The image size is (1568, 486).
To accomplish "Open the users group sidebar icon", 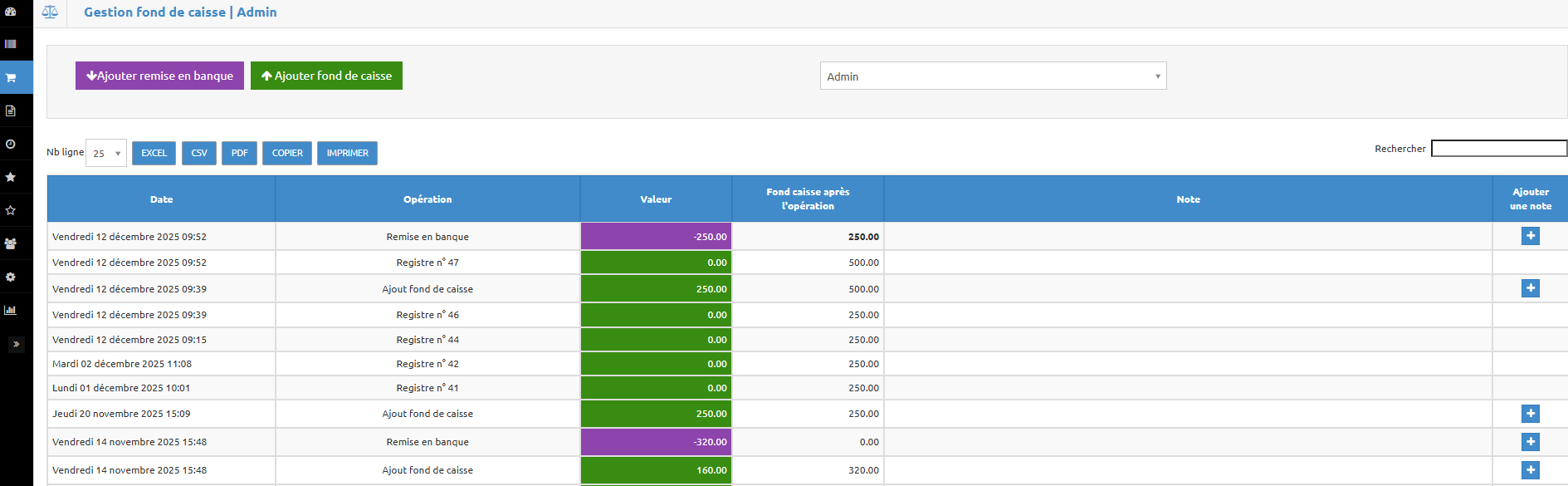I will (11, 243).
